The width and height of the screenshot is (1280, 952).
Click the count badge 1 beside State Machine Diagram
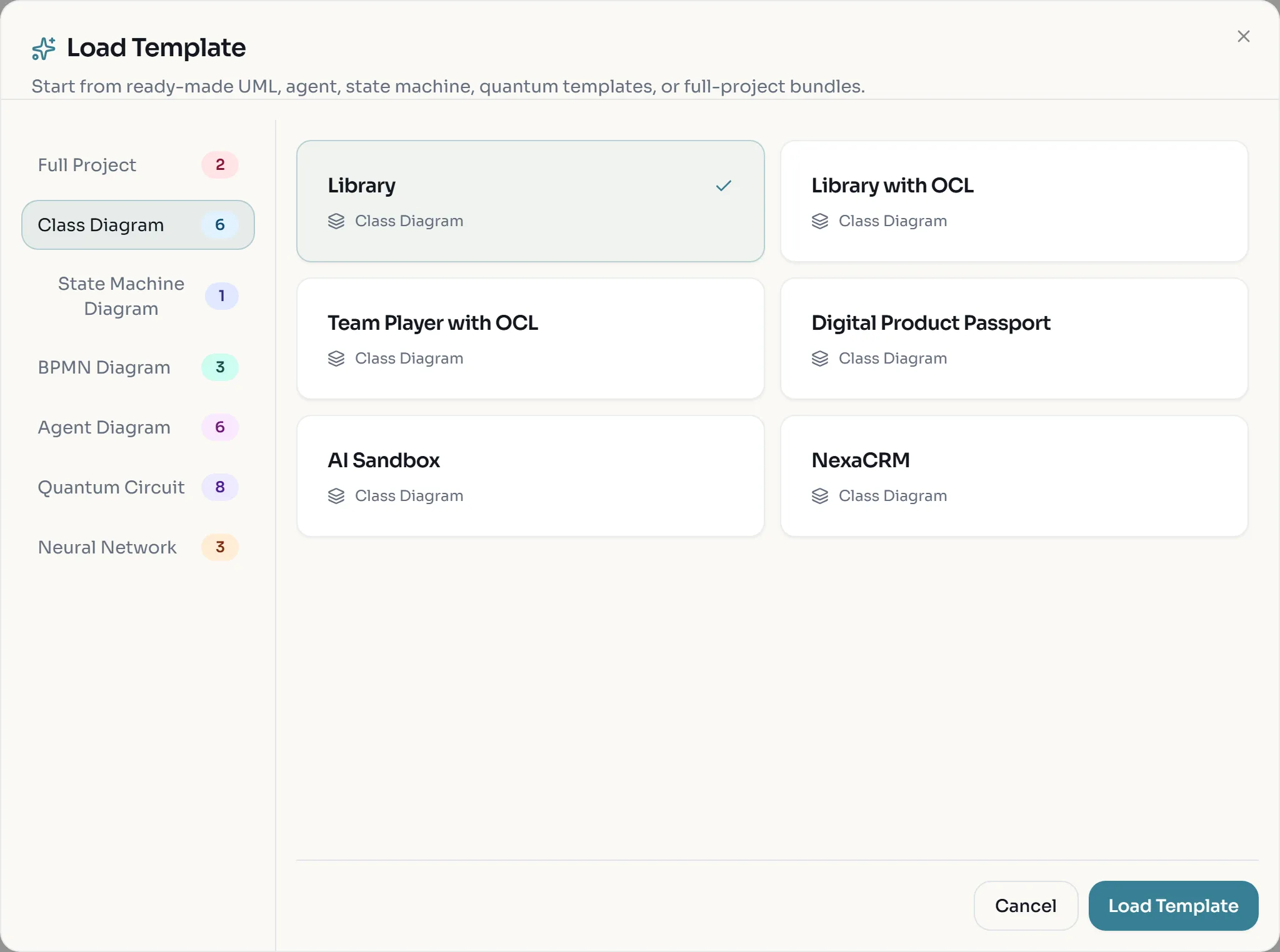tap(221, 296)
